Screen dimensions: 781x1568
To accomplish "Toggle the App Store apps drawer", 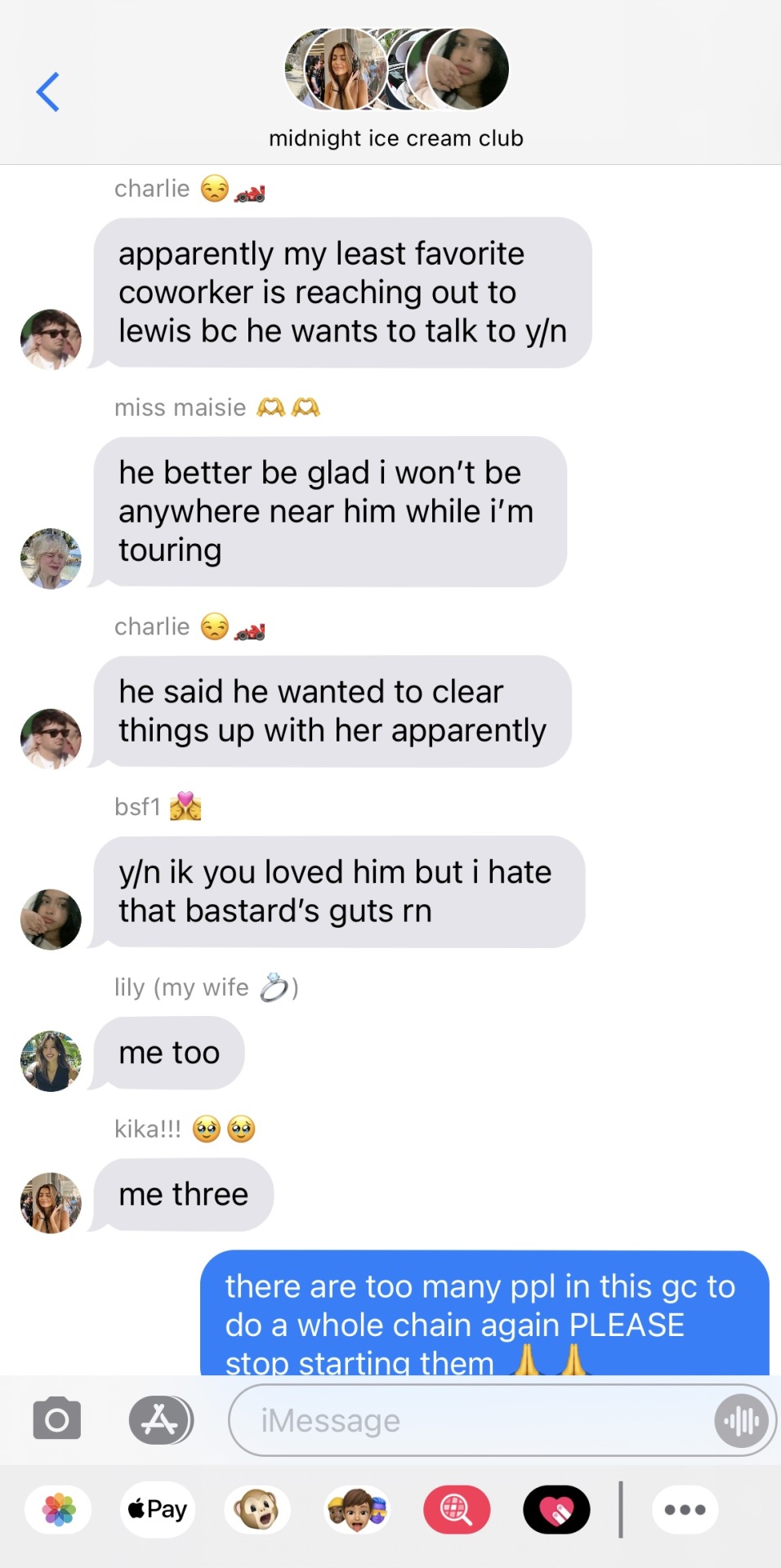I will pos(161,1421).
